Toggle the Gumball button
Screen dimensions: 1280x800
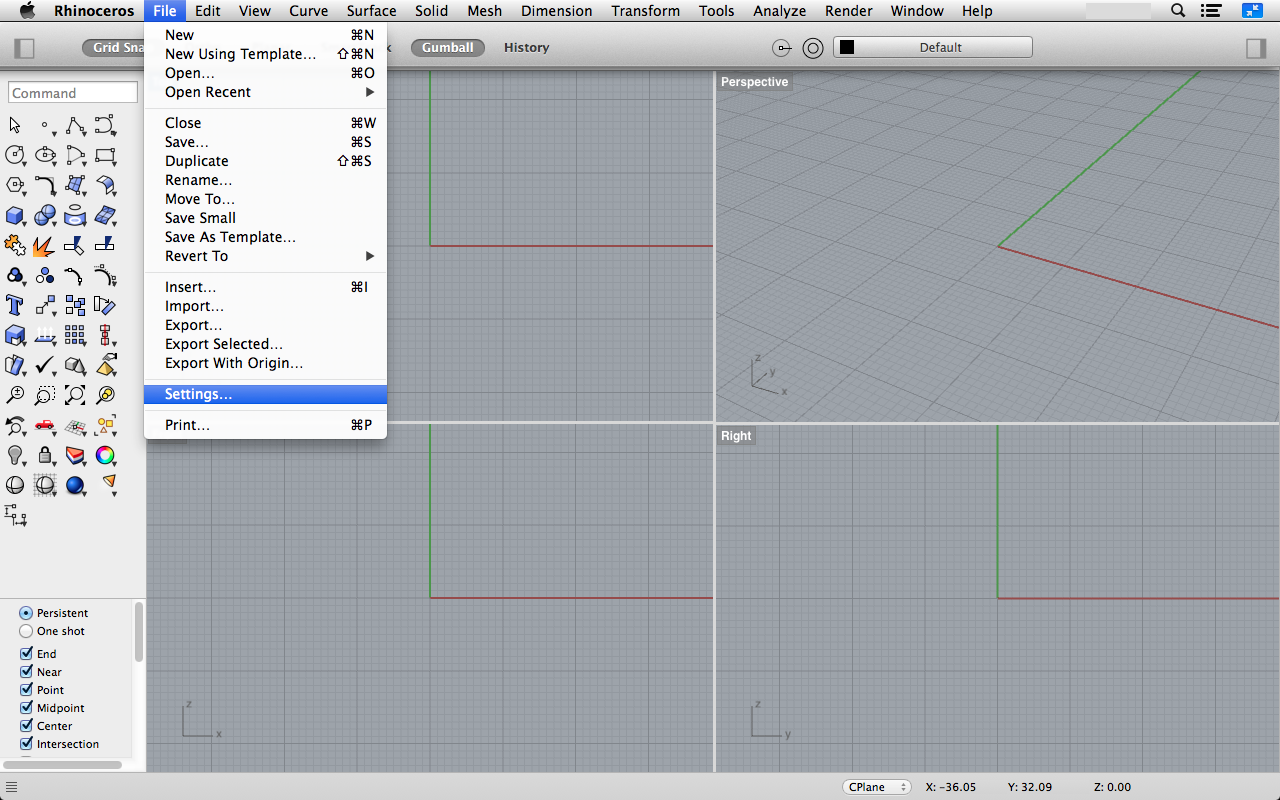tap(448, 47)
